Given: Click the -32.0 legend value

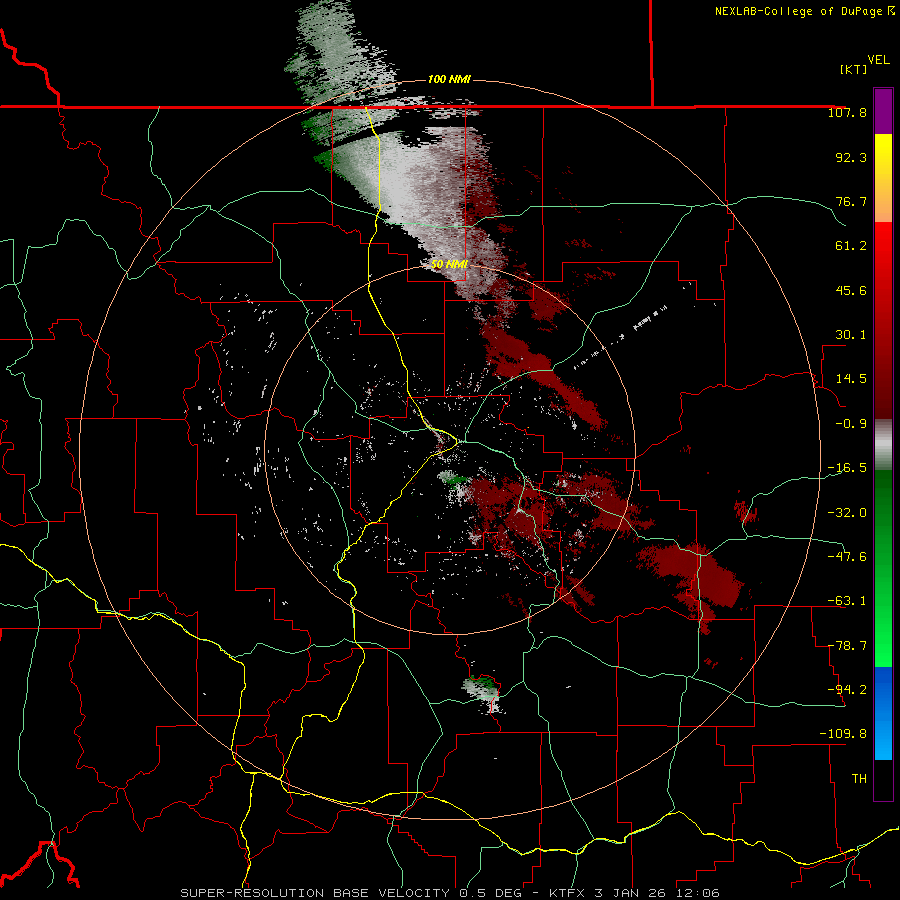Looking at the screenshot, I should point(847,512).
